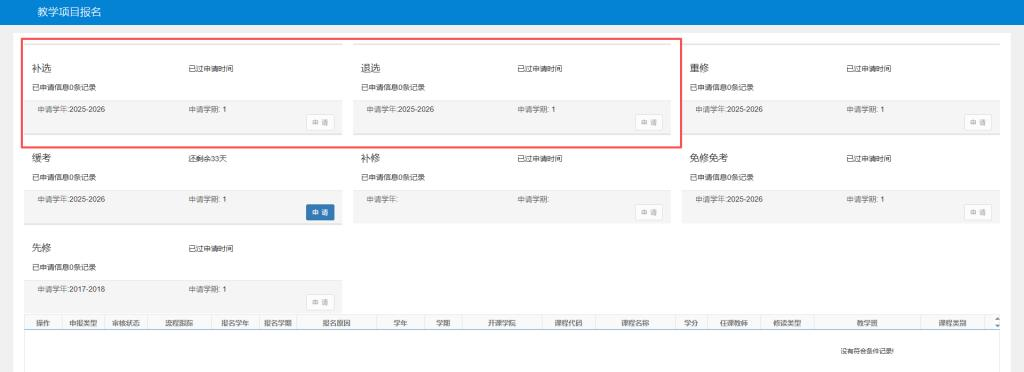The height and width of the screenshot is (372, 1024).
Task: Click 已过申请时间 in the 重修 card
Action: (869, 69)
